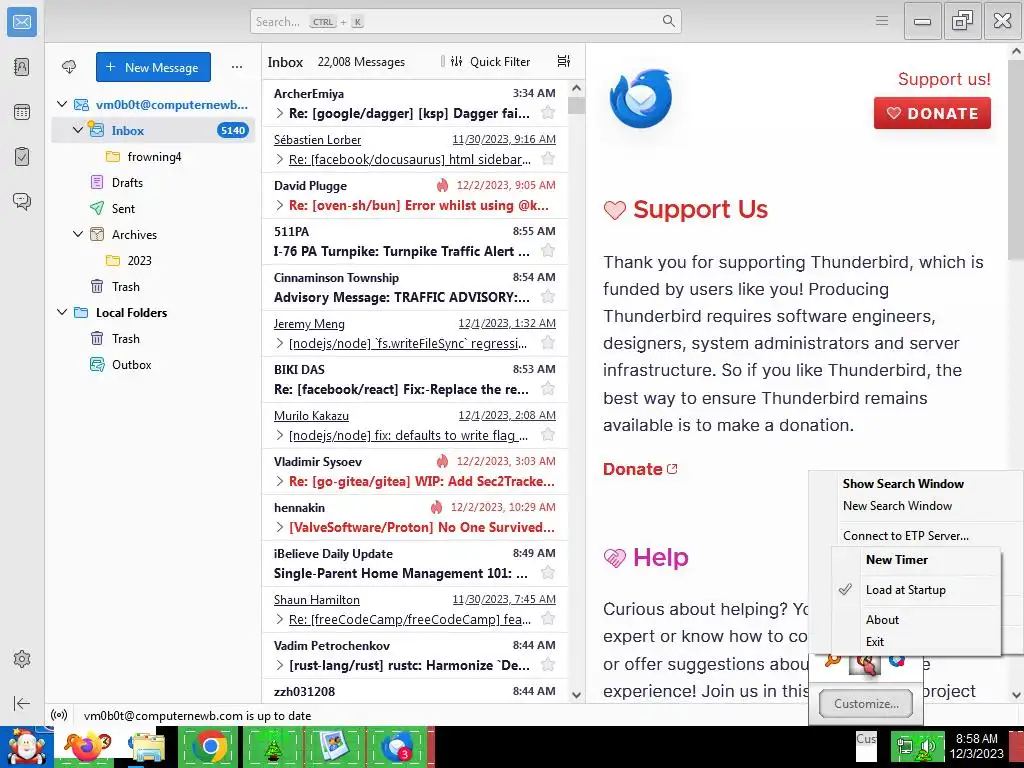The width and height of the screenshot is (1024, 768).
Task: Star the Jeremy Meng message
Action: pyautogui.click(x=549, y=342)
